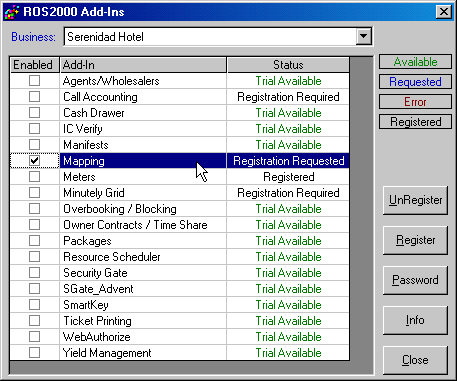The height and width of the screenshot is (381, 457).
Task: Select the highlighted Mapping add-in name
Action: [x=84, y=161]
